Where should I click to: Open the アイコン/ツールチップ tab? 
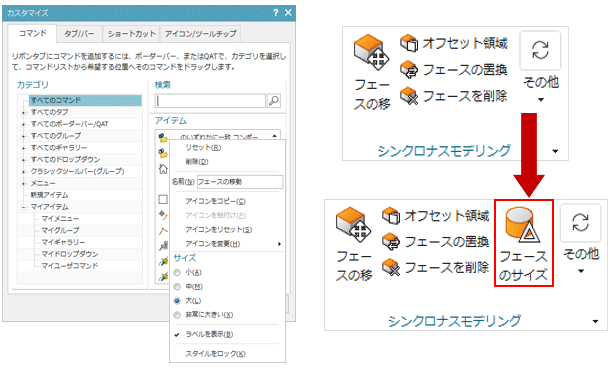tap(200, 34)
